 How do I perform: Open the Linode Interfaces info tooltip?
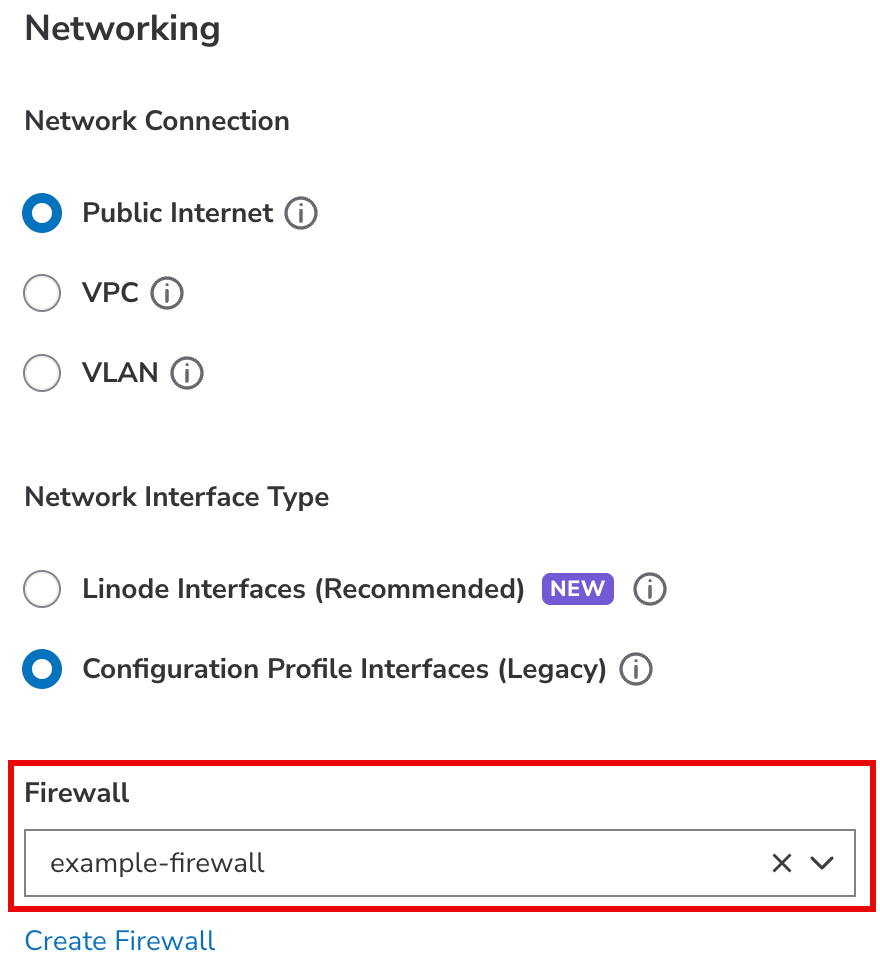[x=649, y=589]
